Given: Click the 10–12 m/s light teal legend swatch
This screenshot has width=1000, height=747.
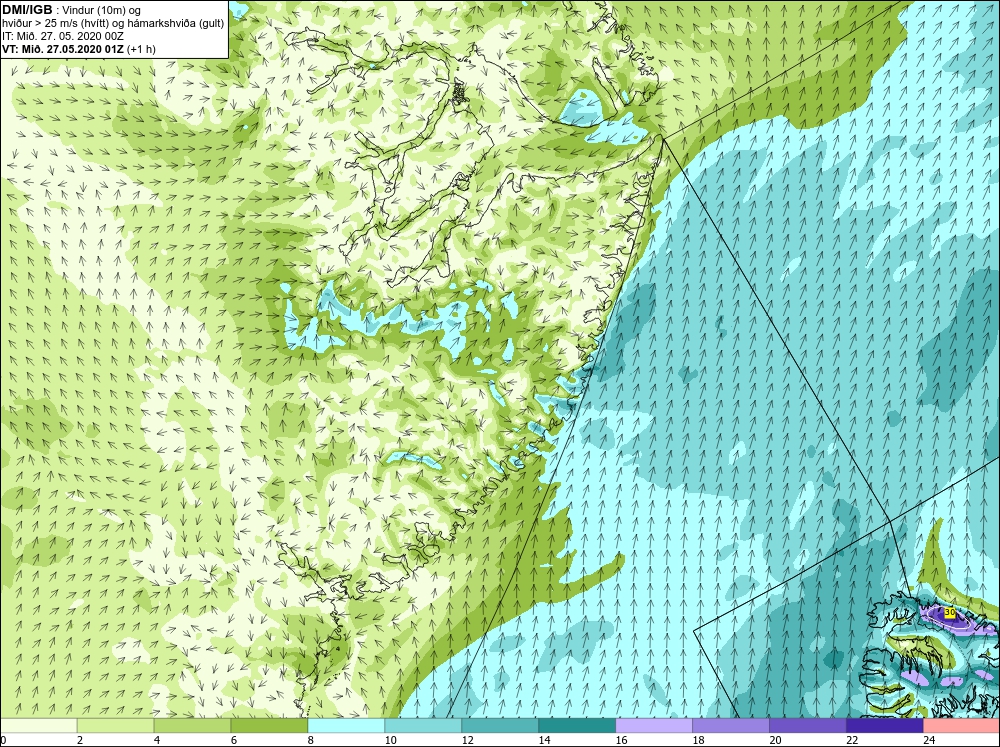Looking at the screenshot, I should coord(423,725).
